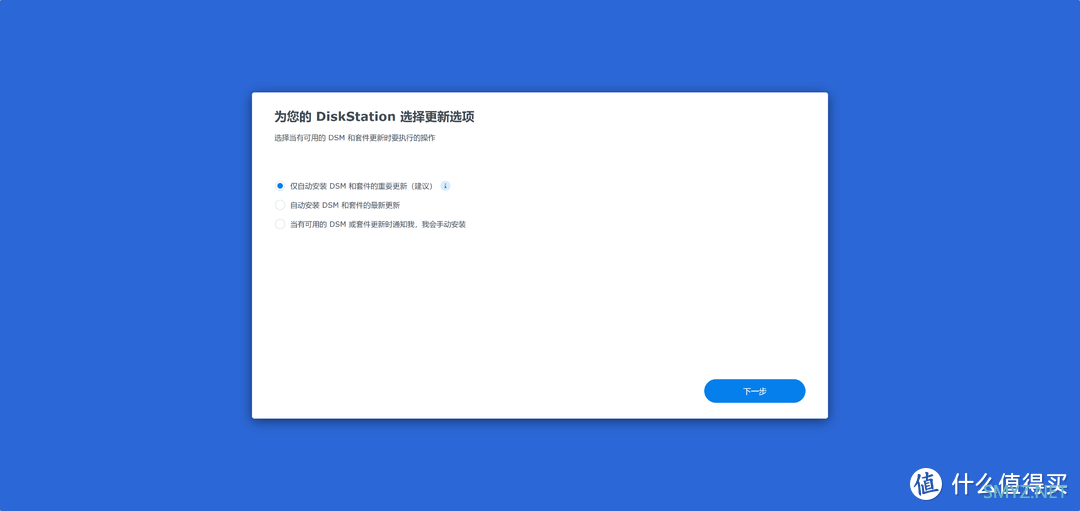The image size is (1080, 511).
Task: Click the 下一步 button
Action: (754, 391)
